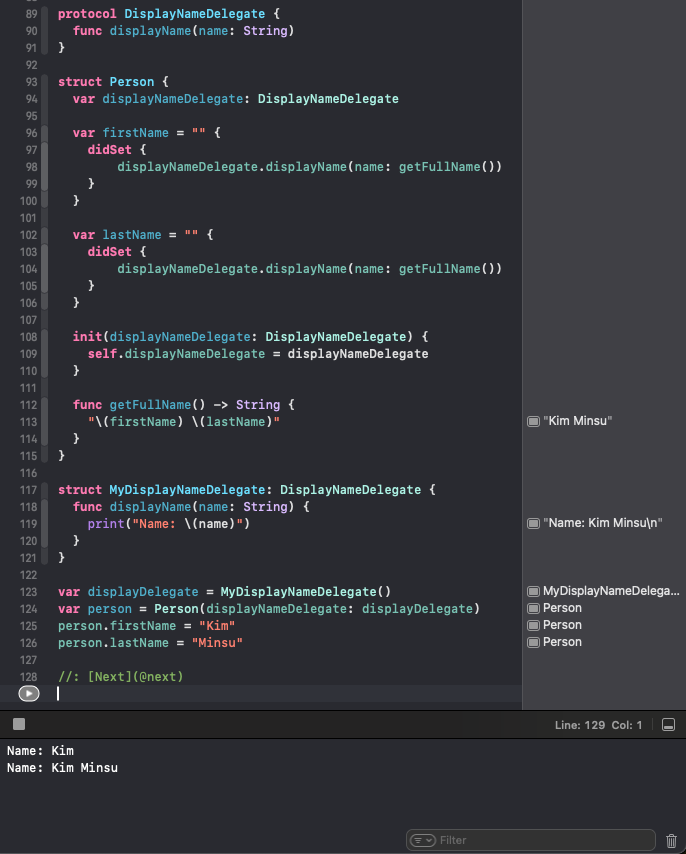This screenshot has width=686, height=854.
Task: Open Quick Look for "Kim Minsu" result
Action: click(533, 422)
